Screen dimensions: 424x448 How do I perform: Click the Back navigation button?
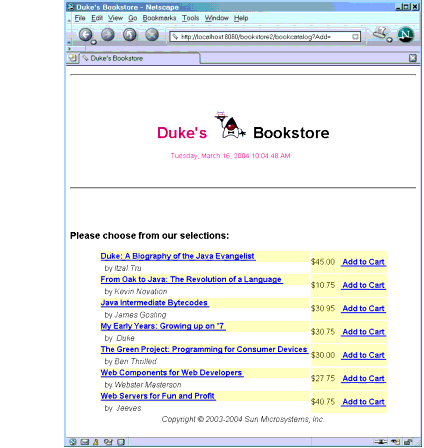pyautogui.click(x=85, y=35)
